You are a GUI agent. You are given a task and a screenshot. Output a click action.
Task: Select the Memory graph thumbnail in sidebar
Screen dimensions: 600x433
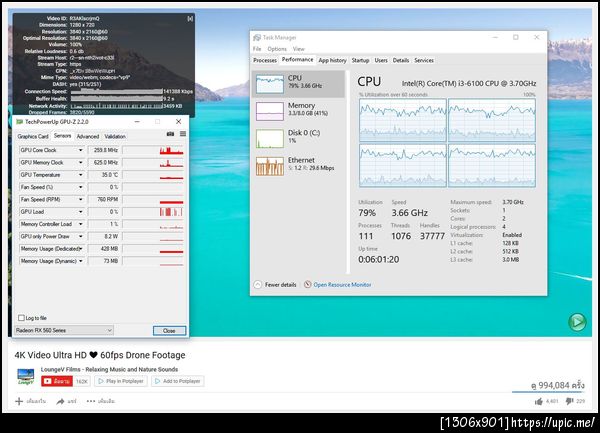tap(270, 111)
